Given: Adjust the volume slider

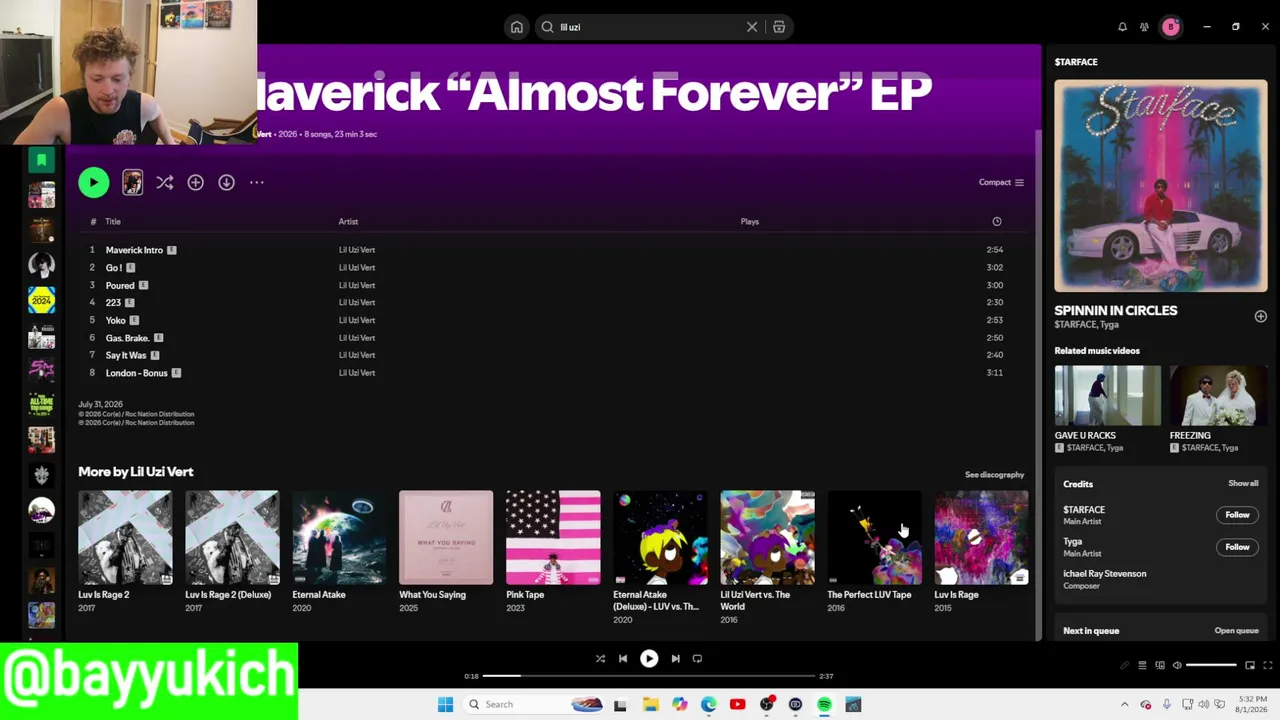Looking at the screenshot, I should pyautogui.click(x=1211, y=665).
